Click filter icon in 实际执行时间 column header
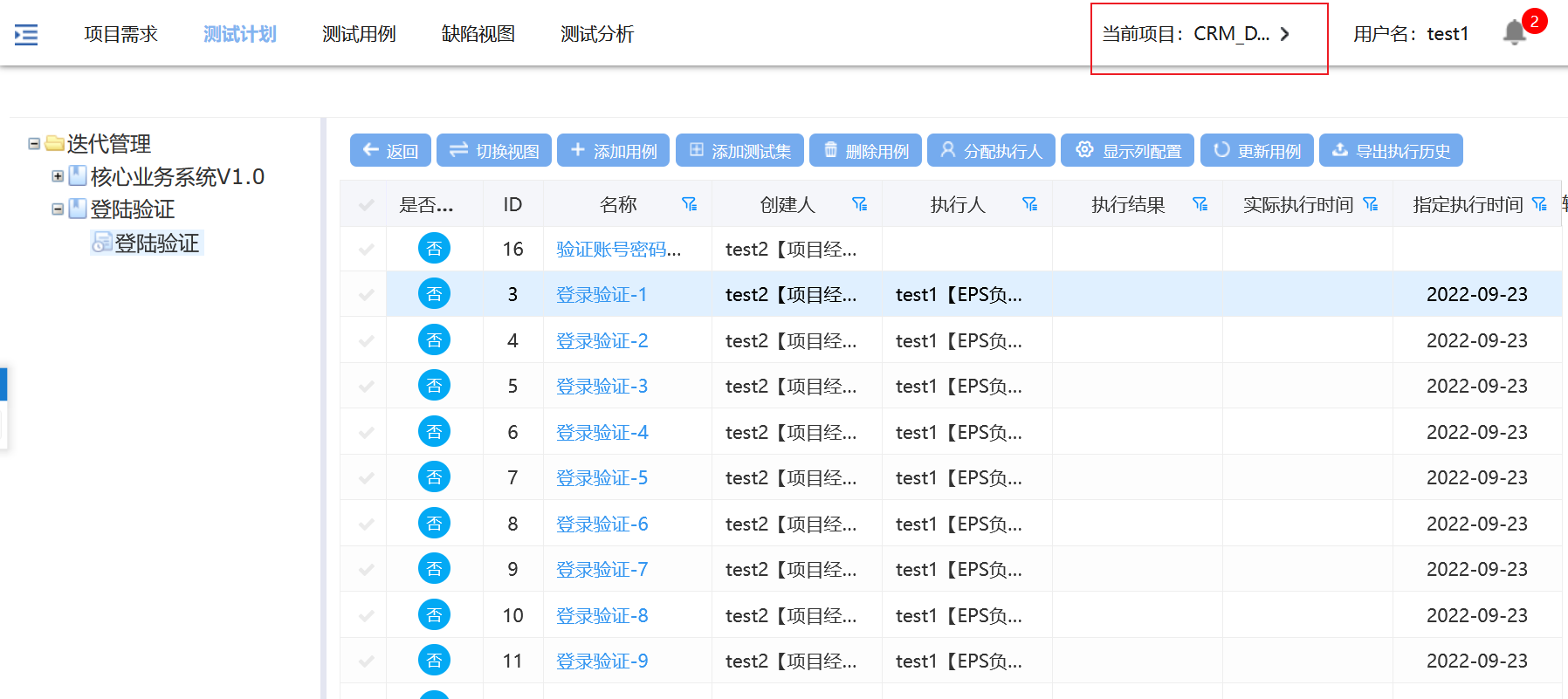Screen dimensions: 1568x699 pos(1370,204)
